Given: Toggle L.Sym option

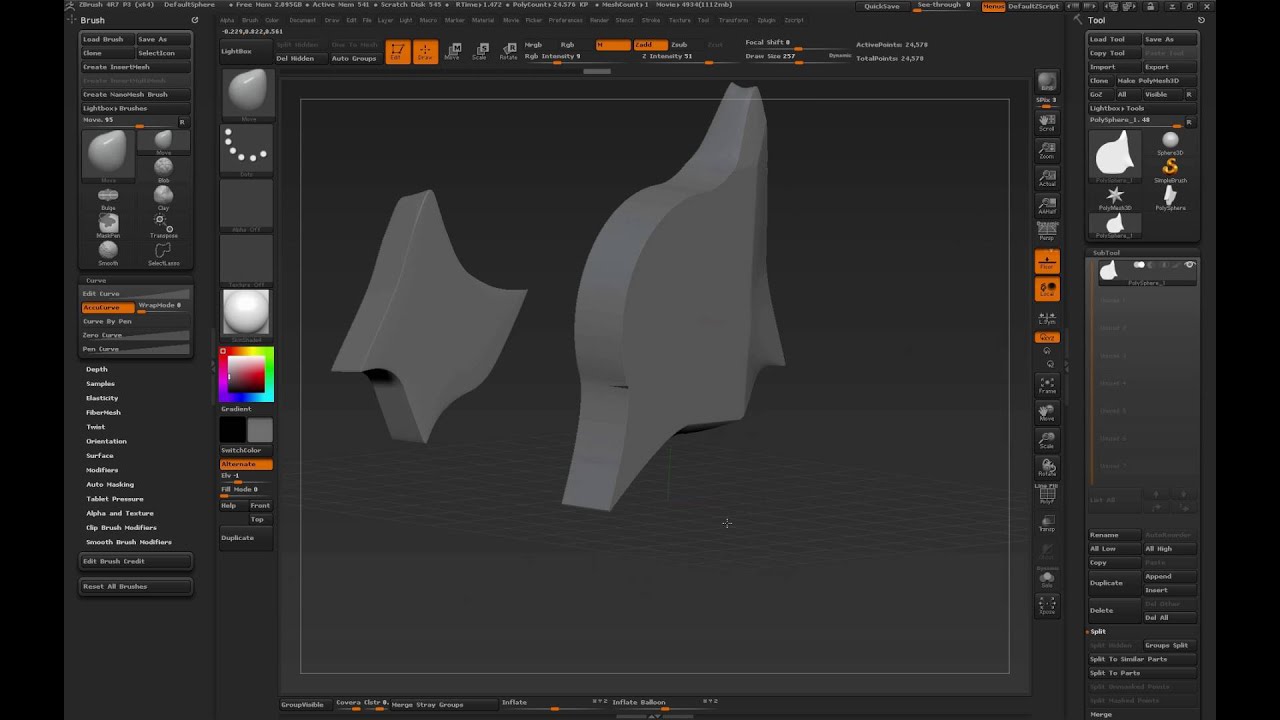Looking at the screenshot, I should point(1047,318).
